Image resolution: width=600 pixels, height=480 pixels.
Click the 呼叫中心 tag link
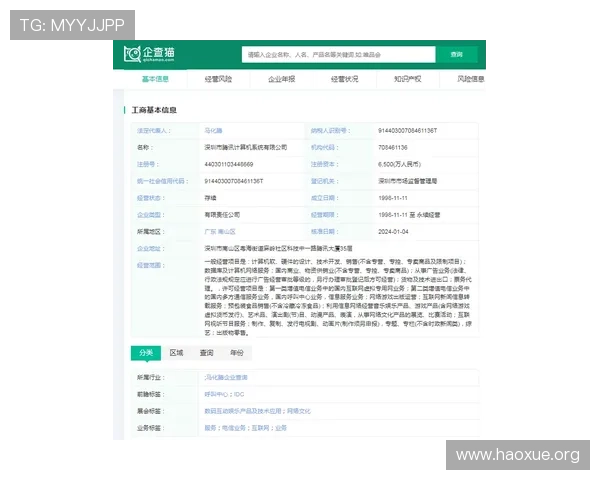tap(216, 394)
